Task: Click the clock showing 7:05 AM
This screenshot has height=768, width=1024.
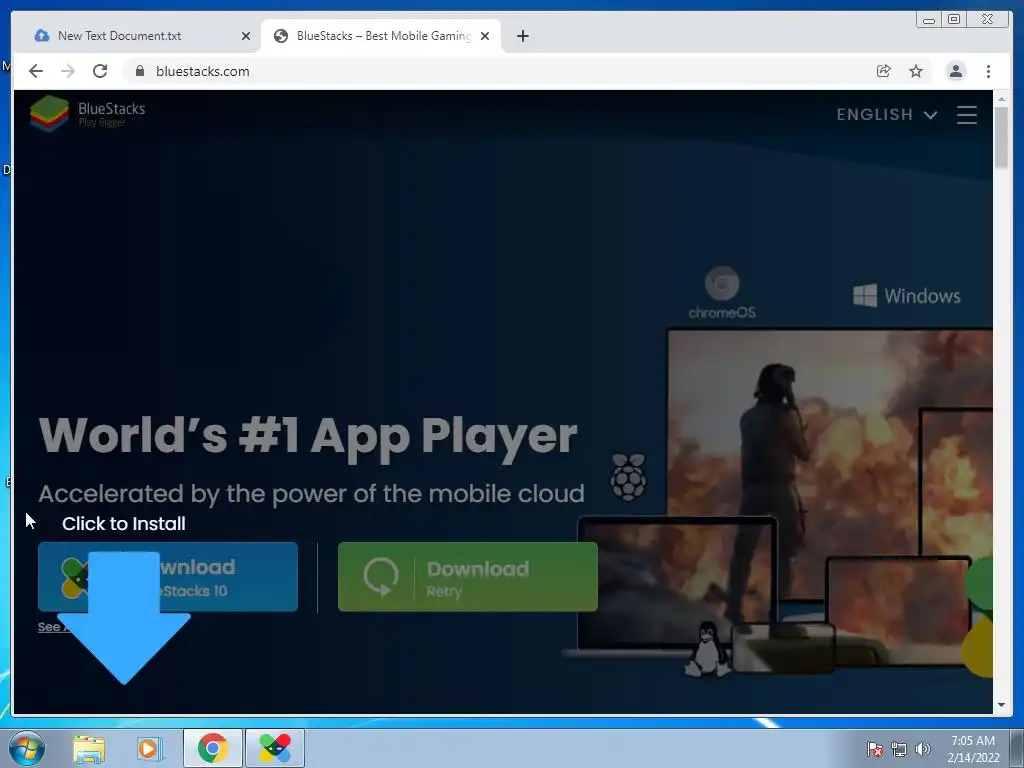Action: click(973, 749)
